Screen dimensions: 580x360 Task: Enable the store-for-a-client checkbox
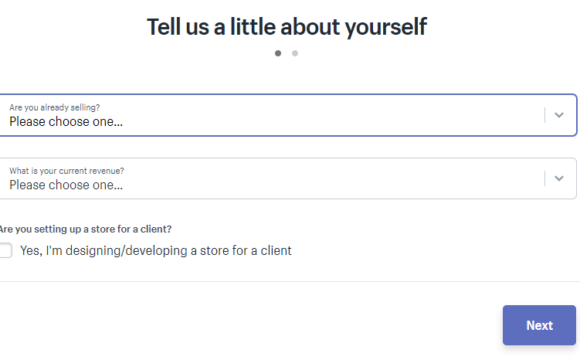coord(5,250)
